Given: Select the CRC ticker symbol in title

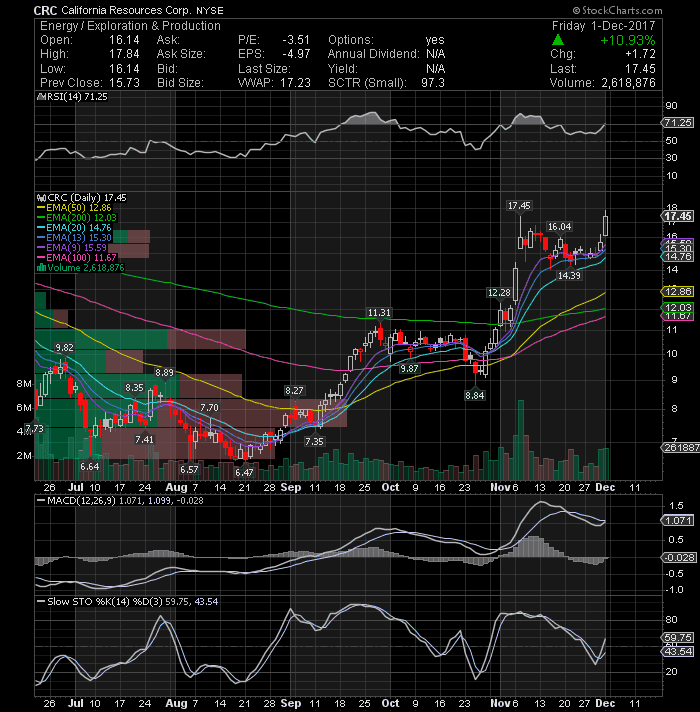Looking at the screenshot, I should [x=45, y=10].
